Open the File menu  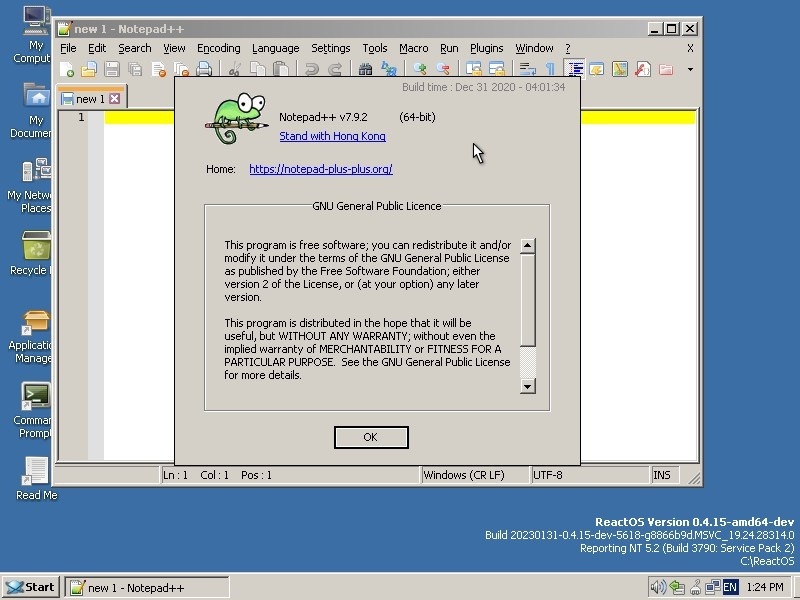click(68, 48)
